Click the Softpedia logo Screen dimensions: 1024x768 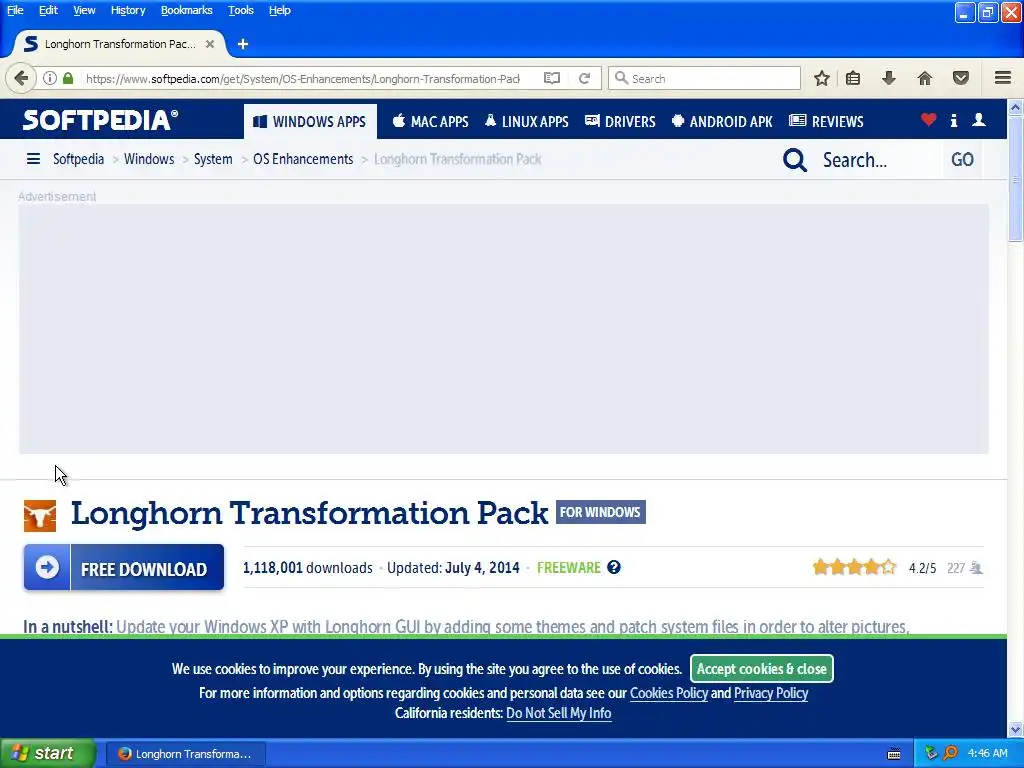click(100, 120)
